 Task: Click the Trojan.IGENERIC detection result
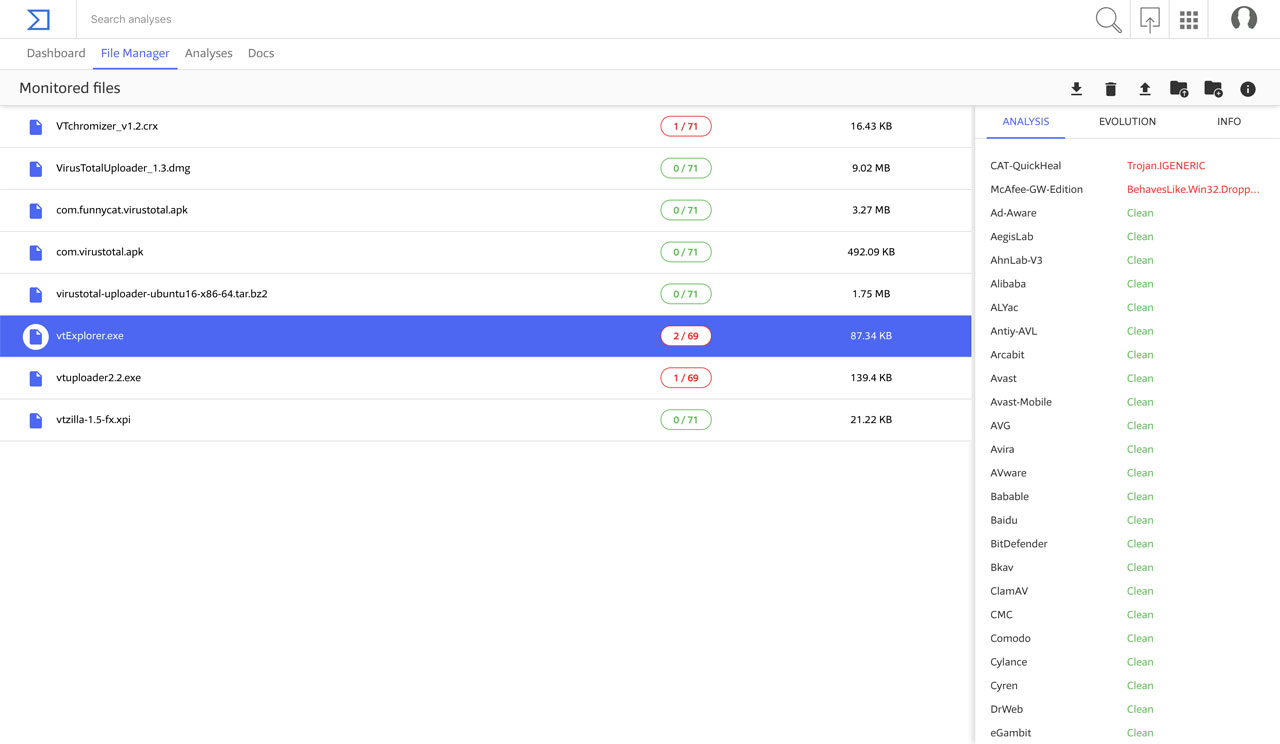click(x=1166, y=166)
